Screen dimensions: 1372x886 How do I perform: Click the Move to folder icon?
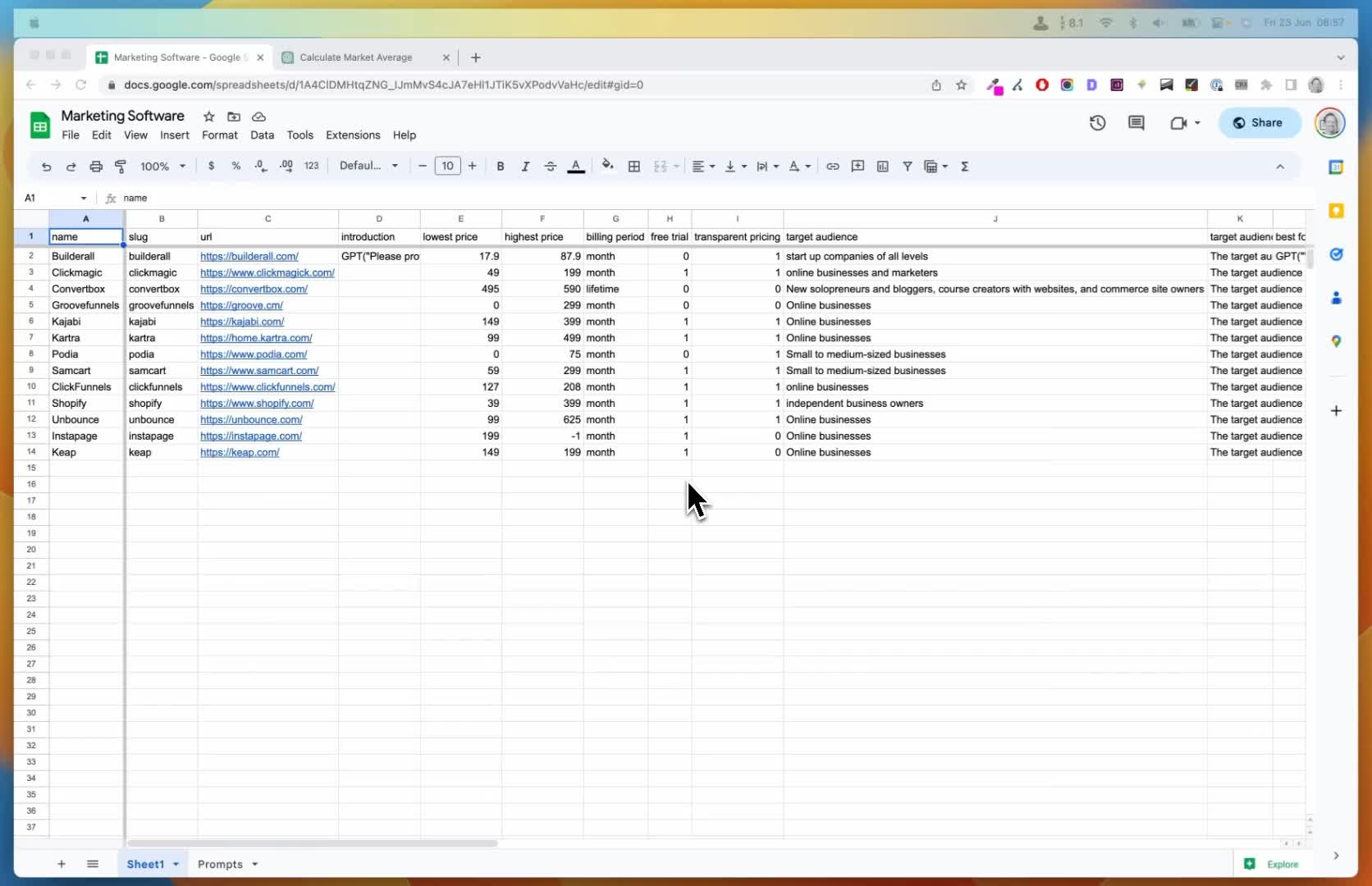[234, 116]
